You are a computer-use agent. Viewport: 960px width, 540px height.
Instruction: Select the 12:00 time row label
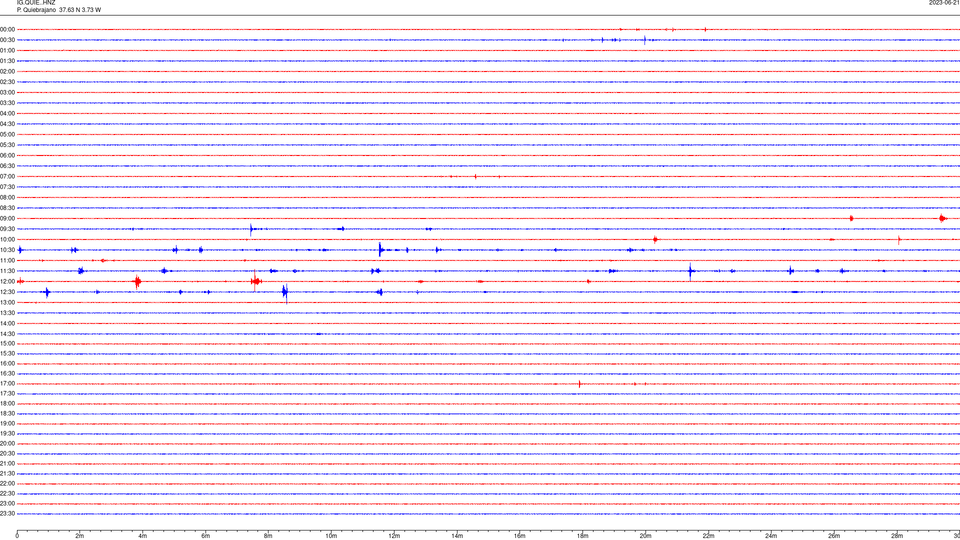(x=7, y=282)
